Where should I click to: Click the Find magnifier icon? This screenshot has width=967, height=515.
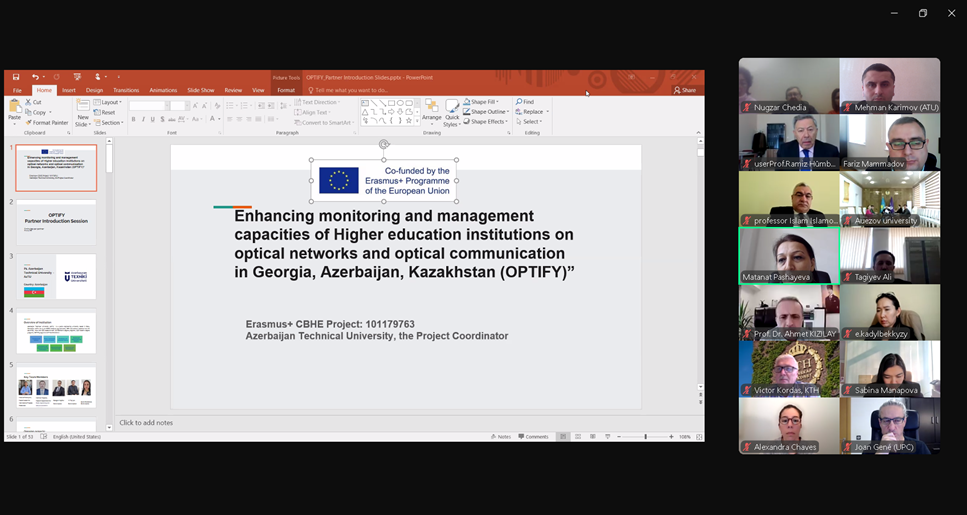(520, 102)
